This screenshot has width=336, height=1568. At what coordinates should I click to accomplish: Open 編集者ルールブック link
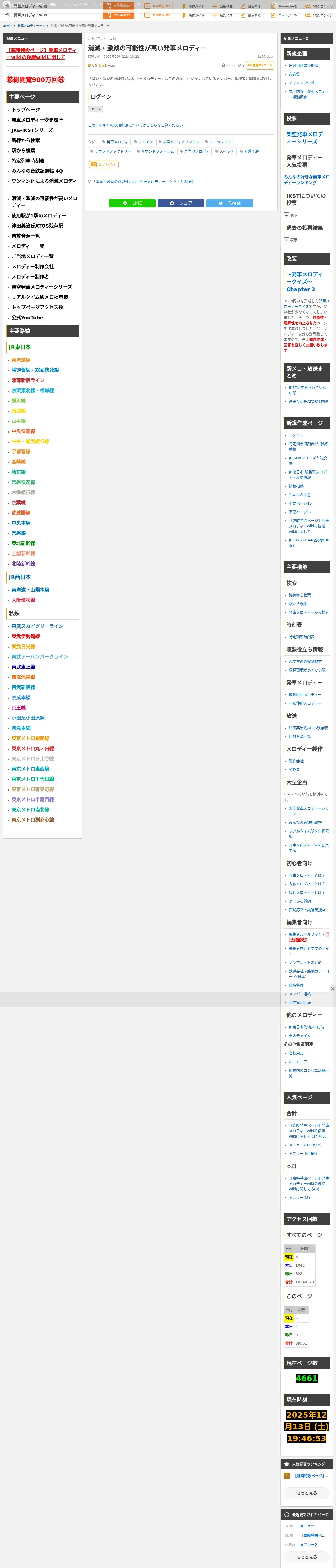(305, 934)
